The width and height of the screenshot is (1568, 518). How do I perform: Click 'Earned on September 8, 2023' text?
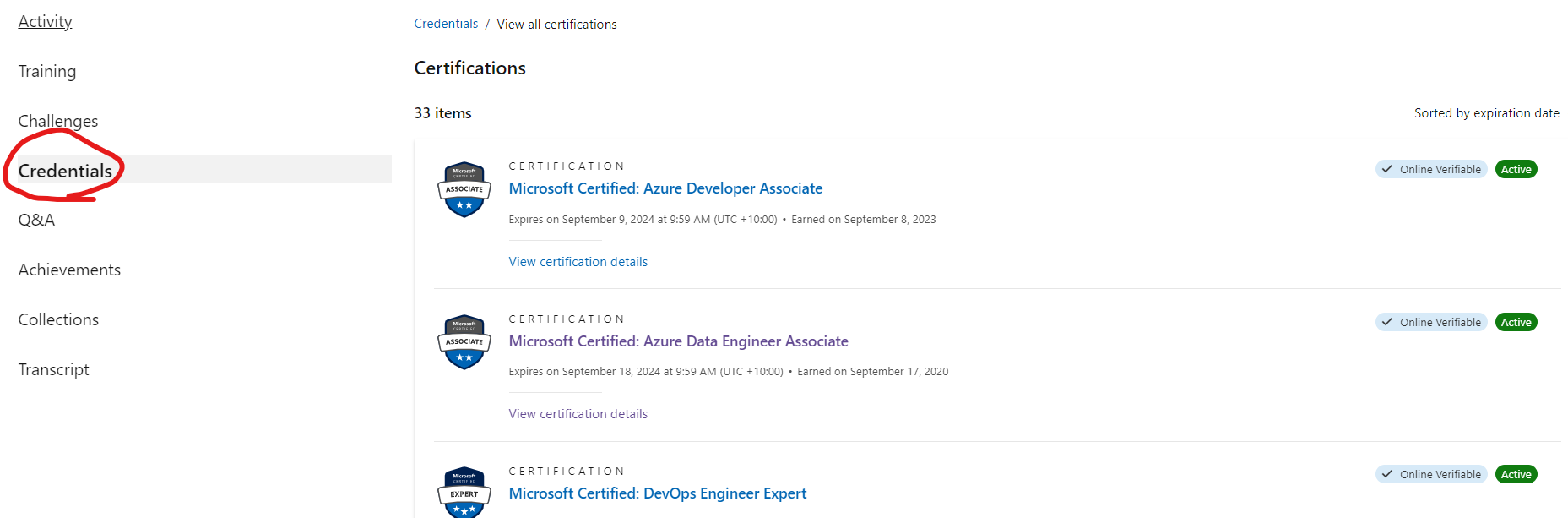tap(863, 220)
